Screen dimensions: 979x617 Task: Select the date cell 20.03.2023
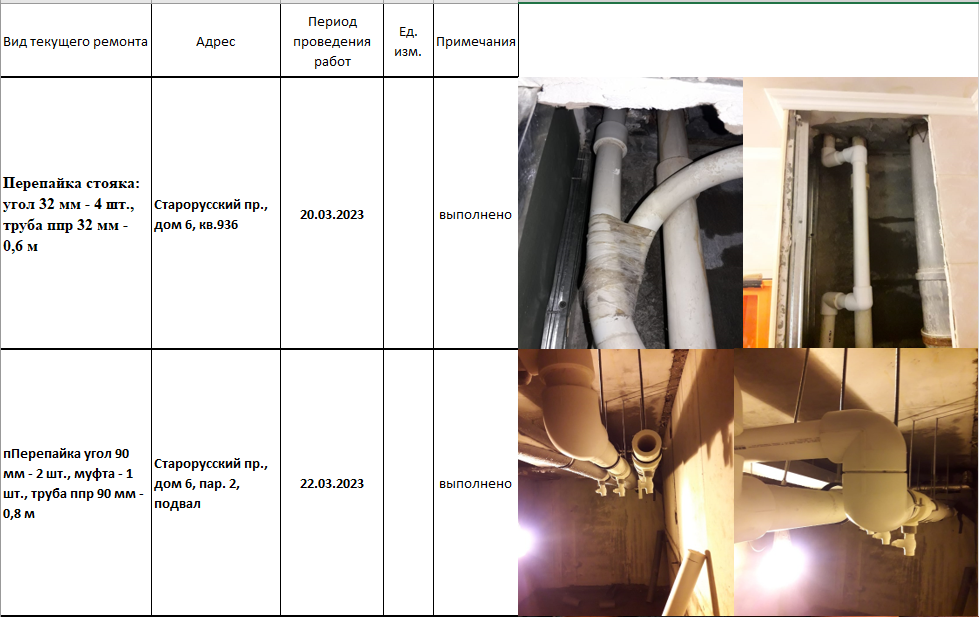(x=332, y=214)
